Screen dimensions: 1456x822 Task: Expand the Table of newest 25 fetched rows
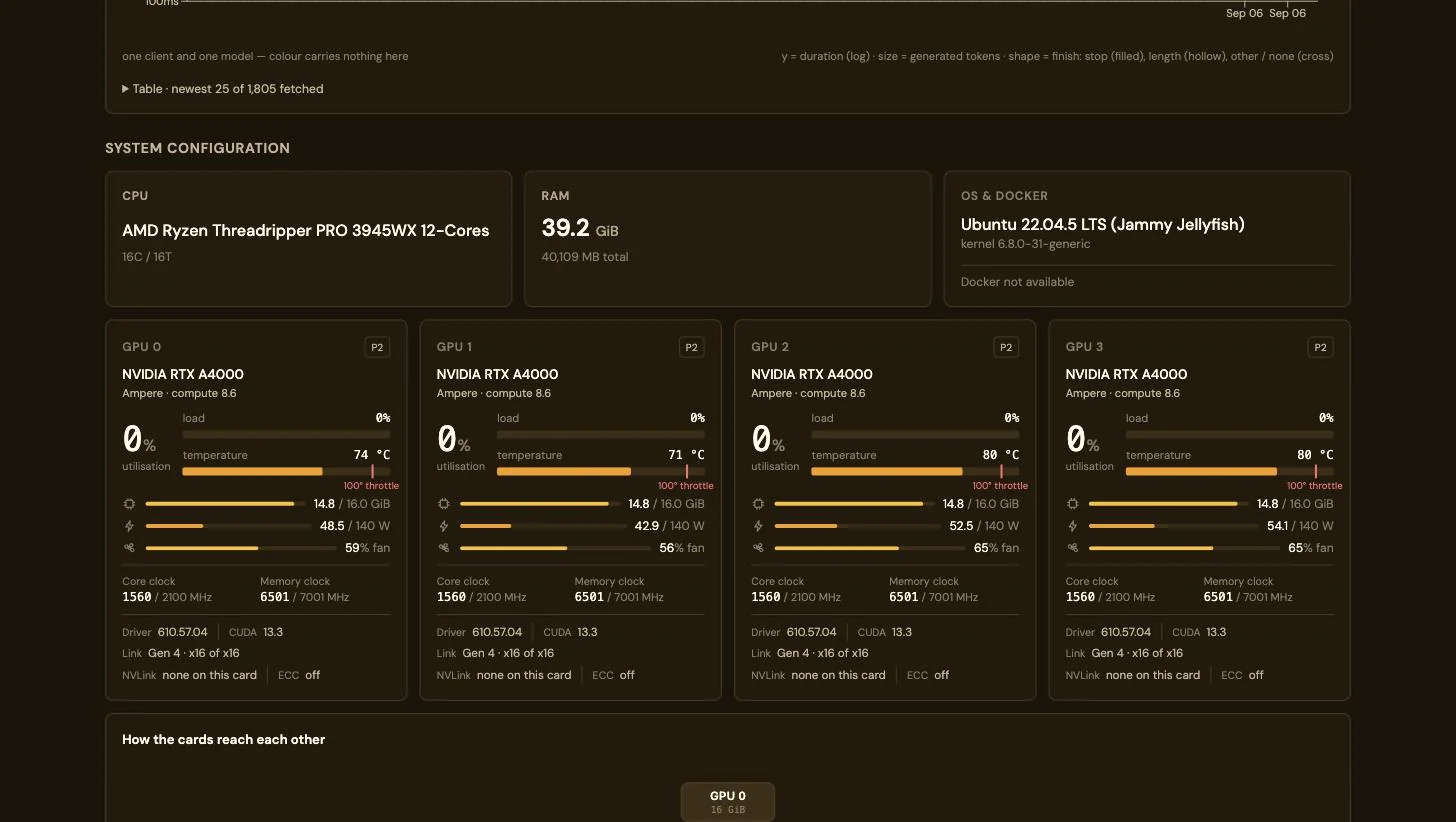[x=223, y=89]
